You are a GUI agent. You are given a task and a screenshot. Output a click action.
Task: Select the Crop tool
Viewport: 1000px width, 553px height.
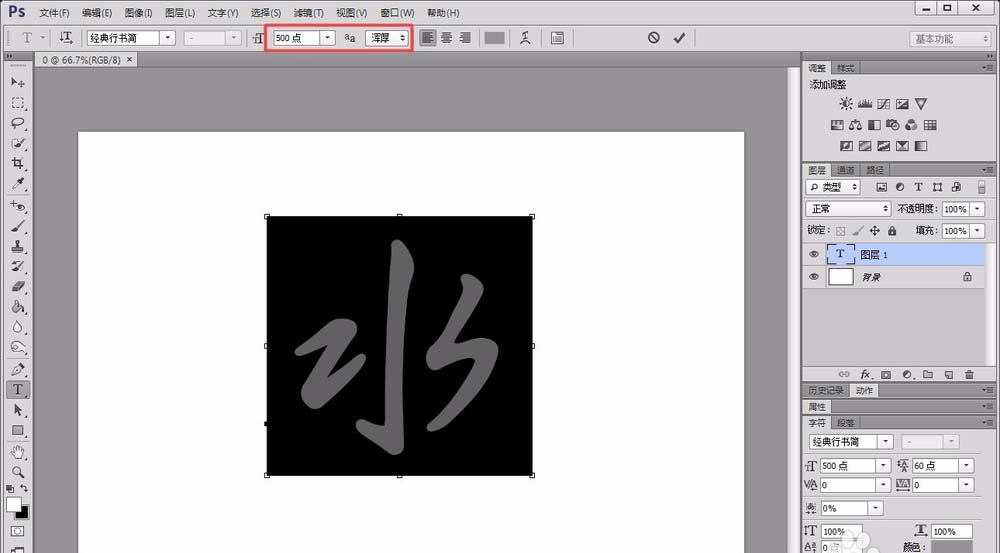18,163
